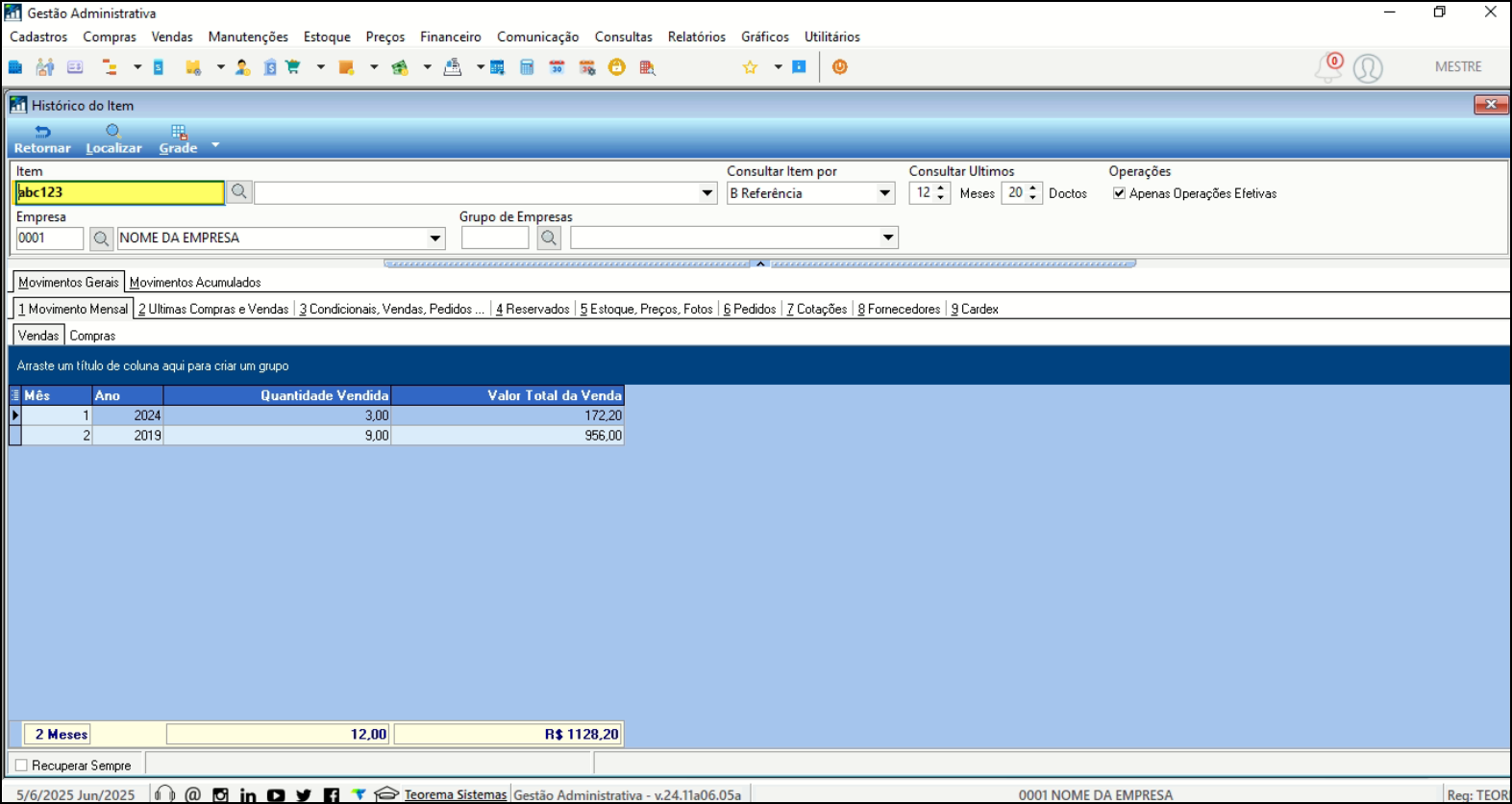Click the magnifier button next to Item field

pyautogui.click(x=239, y=192)
